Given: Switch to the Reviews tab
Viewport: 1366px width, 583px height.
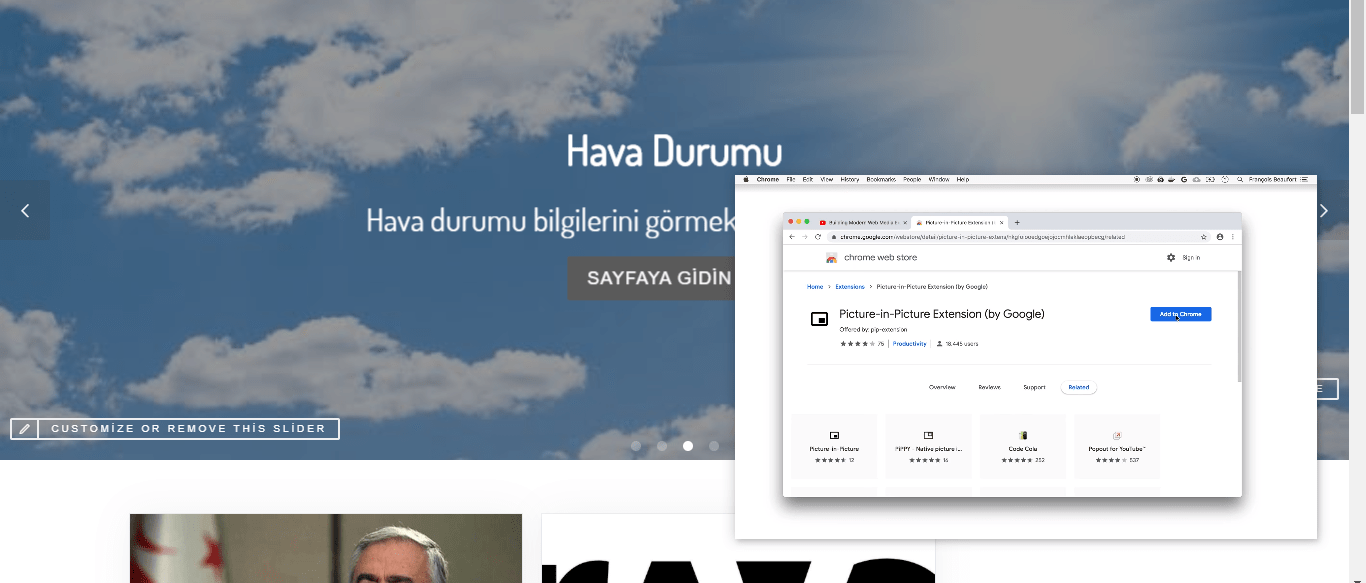Looking at the screenshot, I should coord(989,387).
